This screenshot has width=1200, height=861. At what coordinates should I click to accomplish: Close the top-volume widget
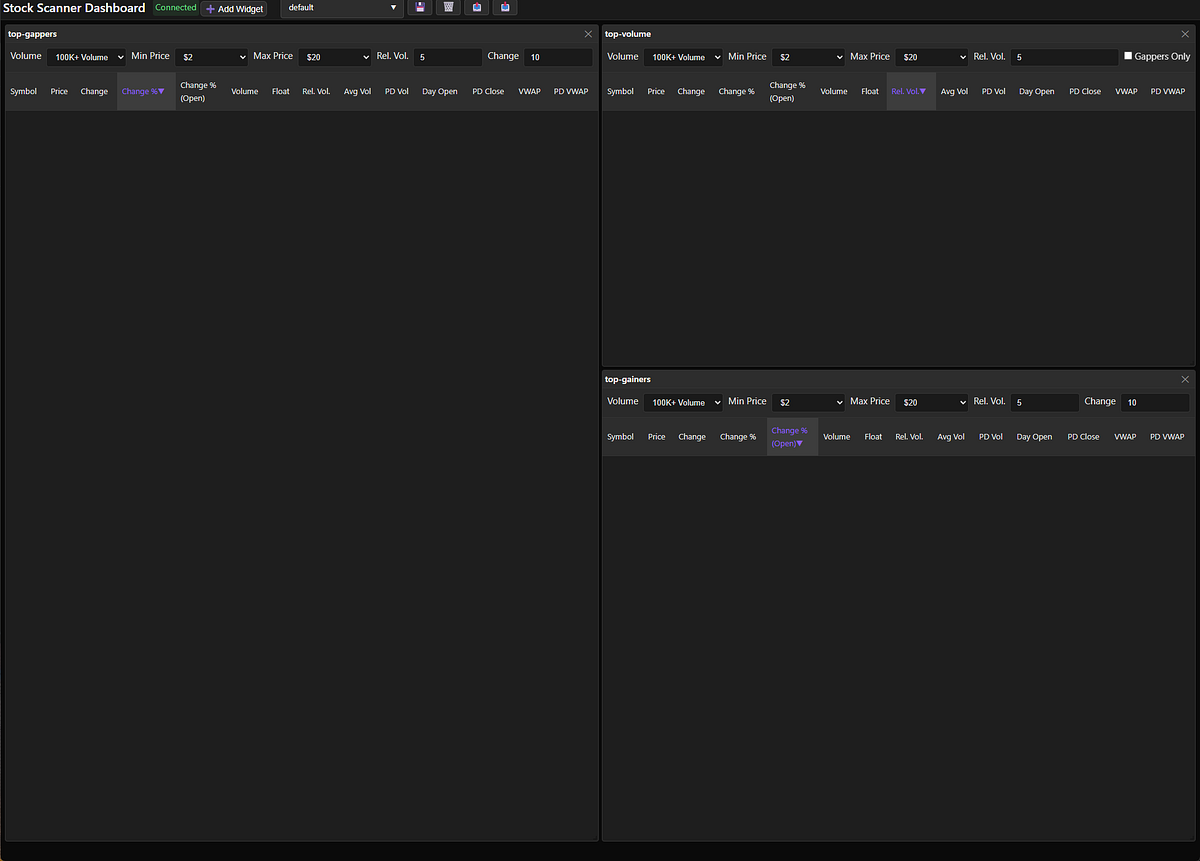pyautogui.click(x=1185, y=34)
